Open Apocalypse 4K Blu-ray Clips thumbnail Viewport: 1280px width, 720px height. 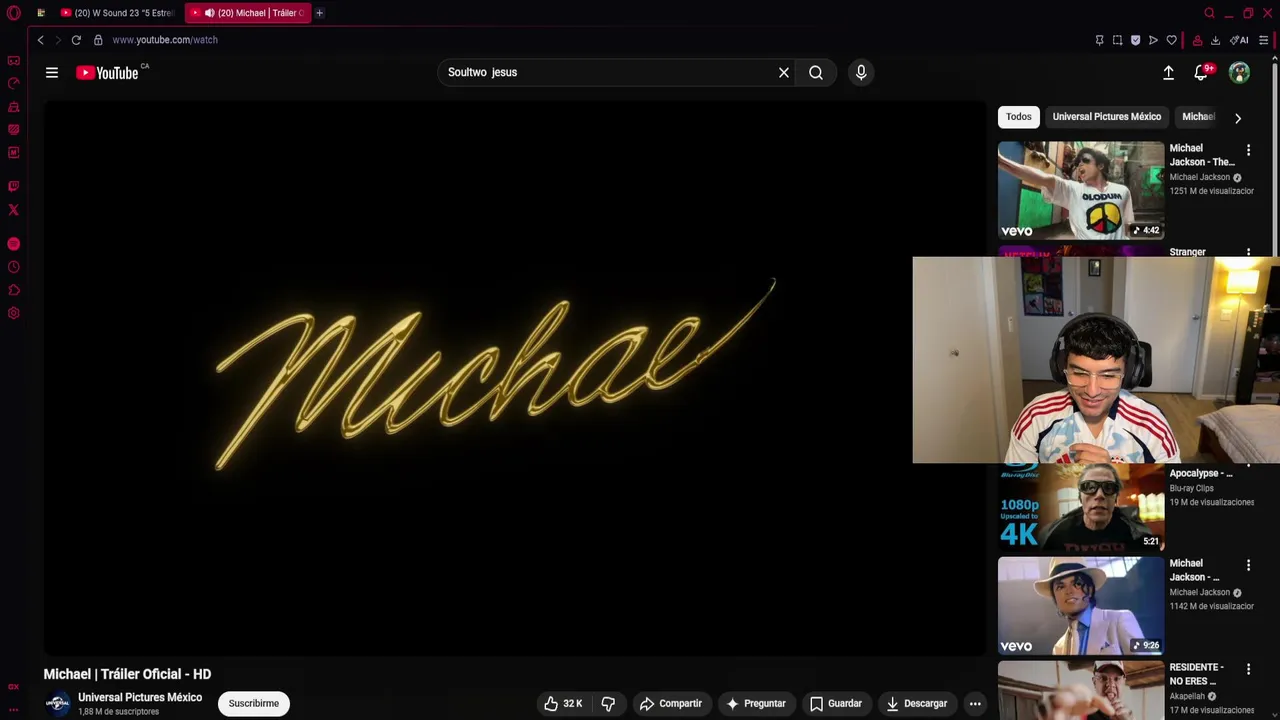click(x=1081, y=507)
